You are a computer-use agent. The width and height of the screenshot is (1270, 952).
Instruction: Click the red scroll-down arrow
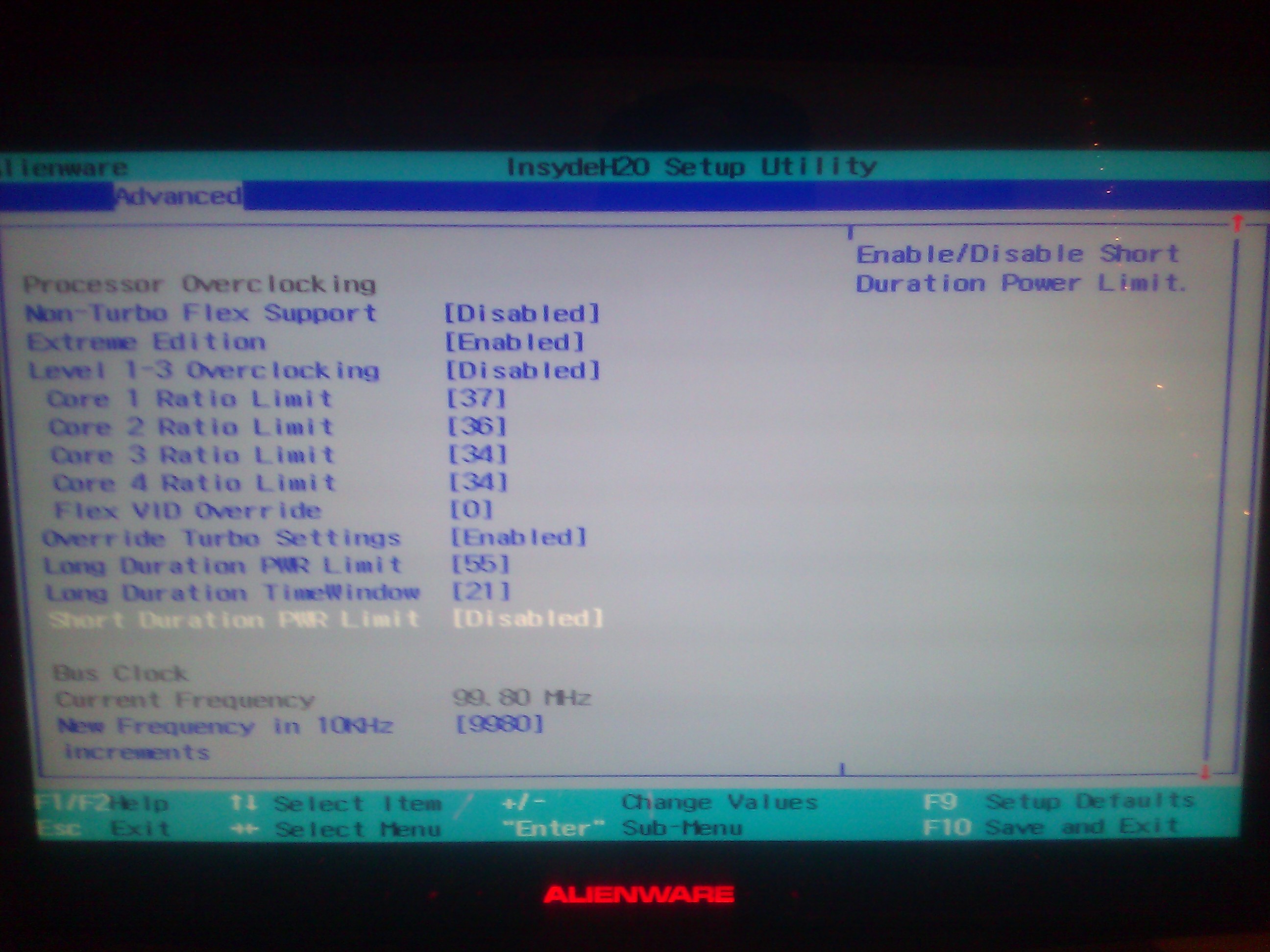coord(1205,772)
